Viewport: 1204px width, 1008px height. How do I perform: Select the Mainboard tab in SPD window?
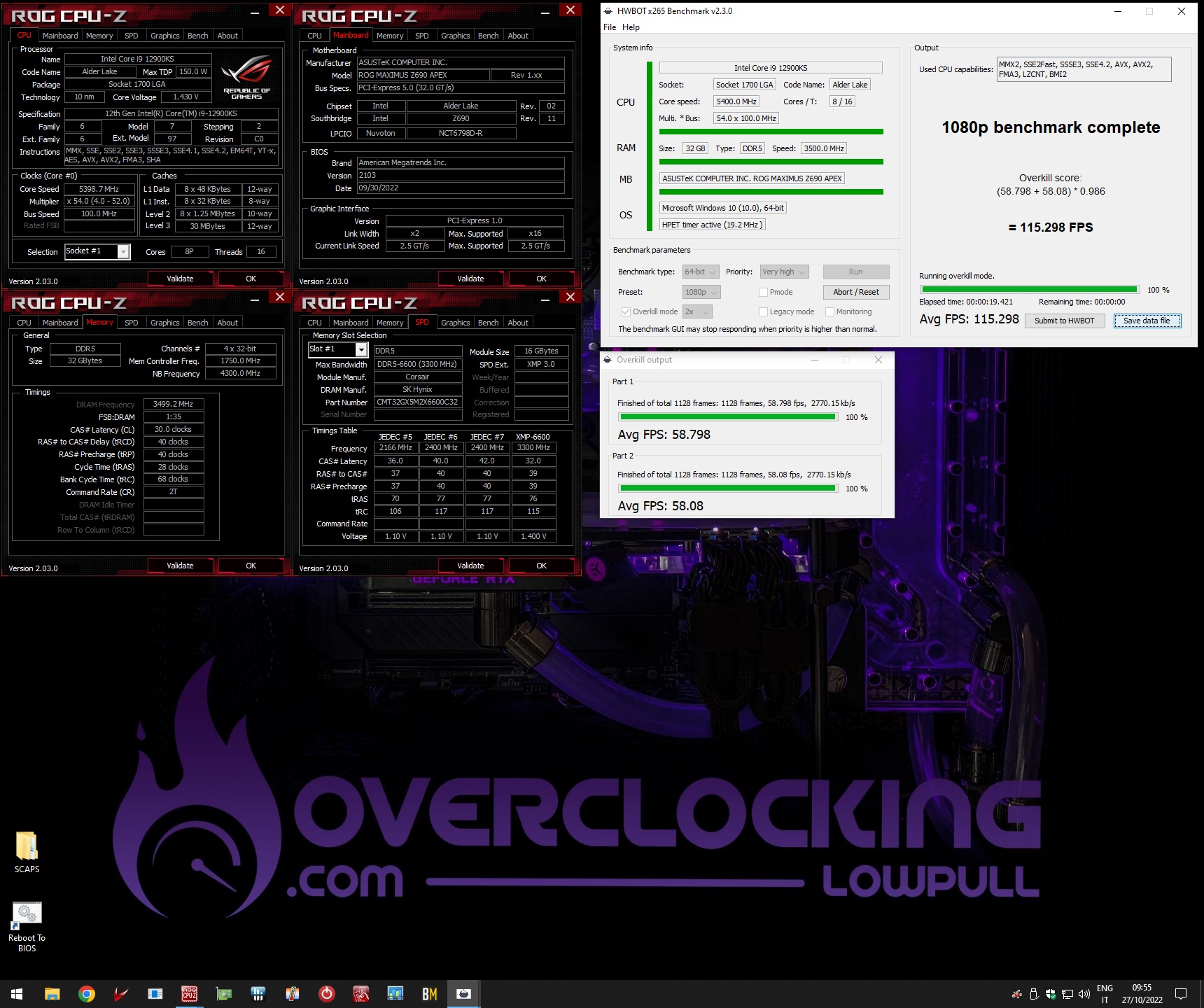point(351,323)
